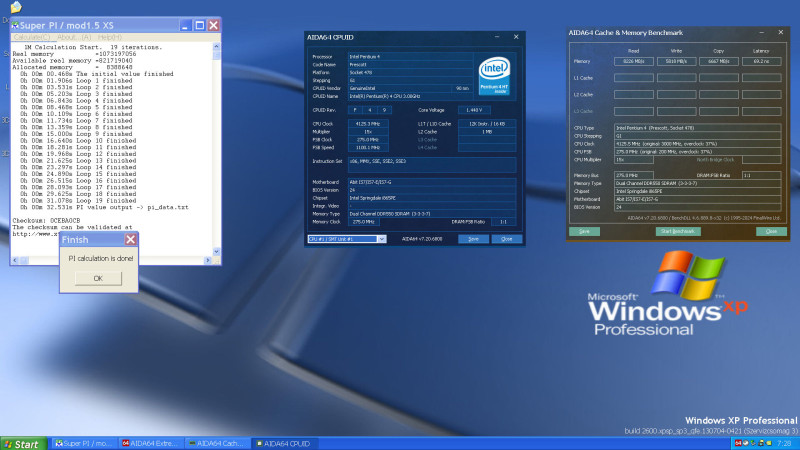Click the left arrow of Super PI horizontal scrollbar
The width and height of the screenshot is (800, 450).
[x=15, y=260]
